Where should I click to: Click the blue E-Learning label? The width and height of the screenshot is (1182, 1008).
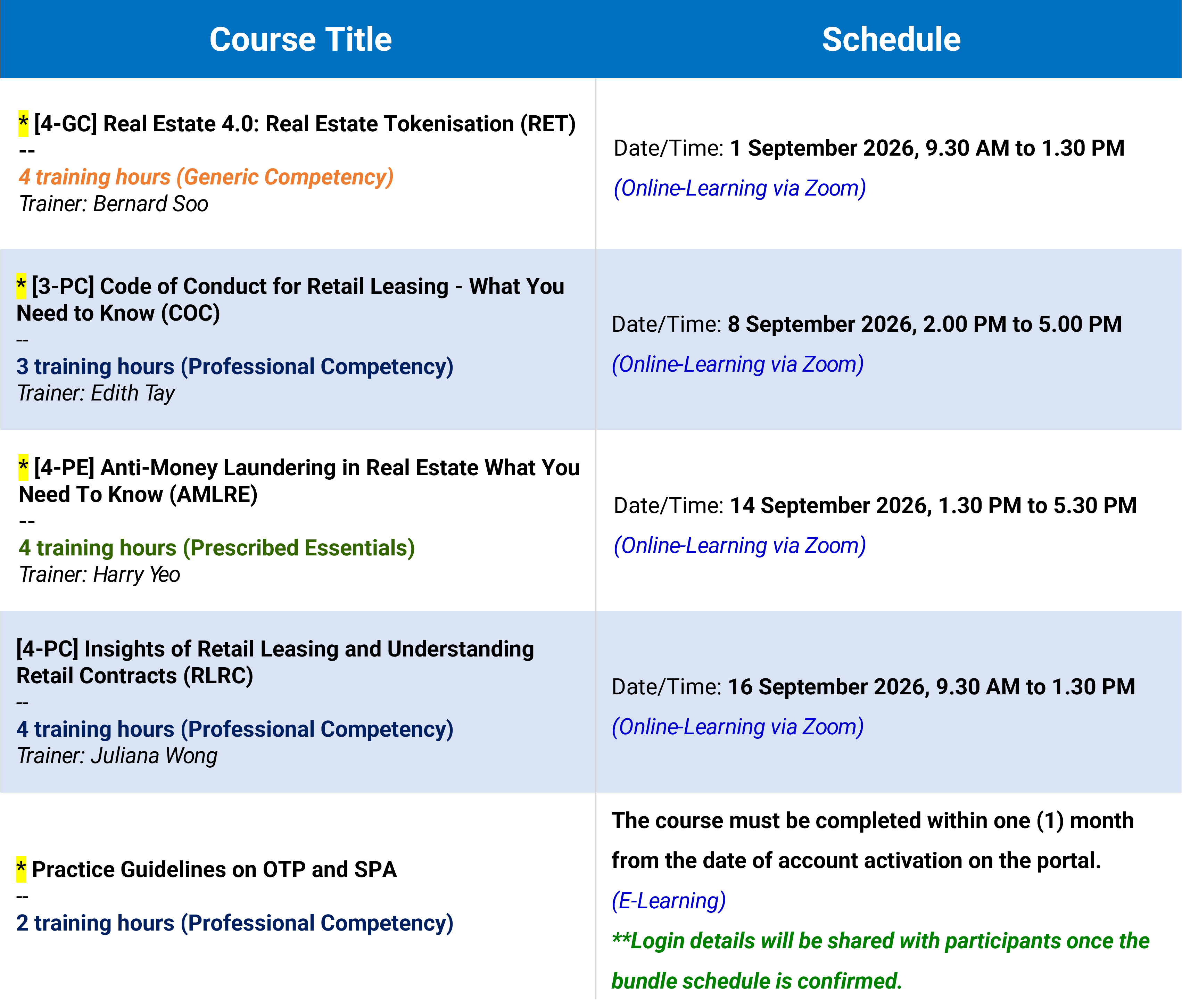(669, 901)
